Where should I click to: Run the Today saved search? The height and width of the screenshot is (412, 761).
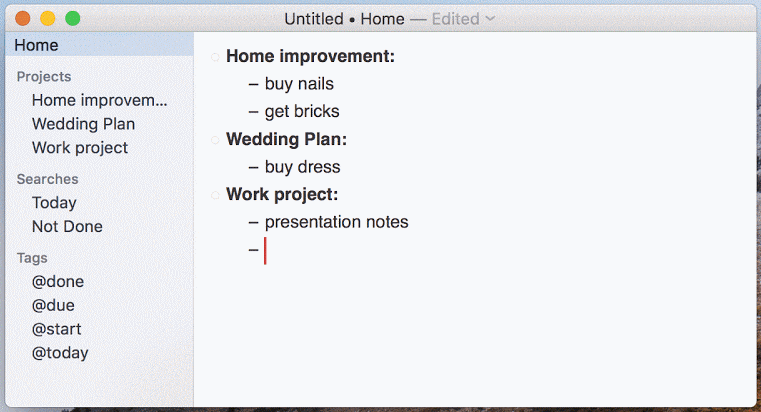54,202
